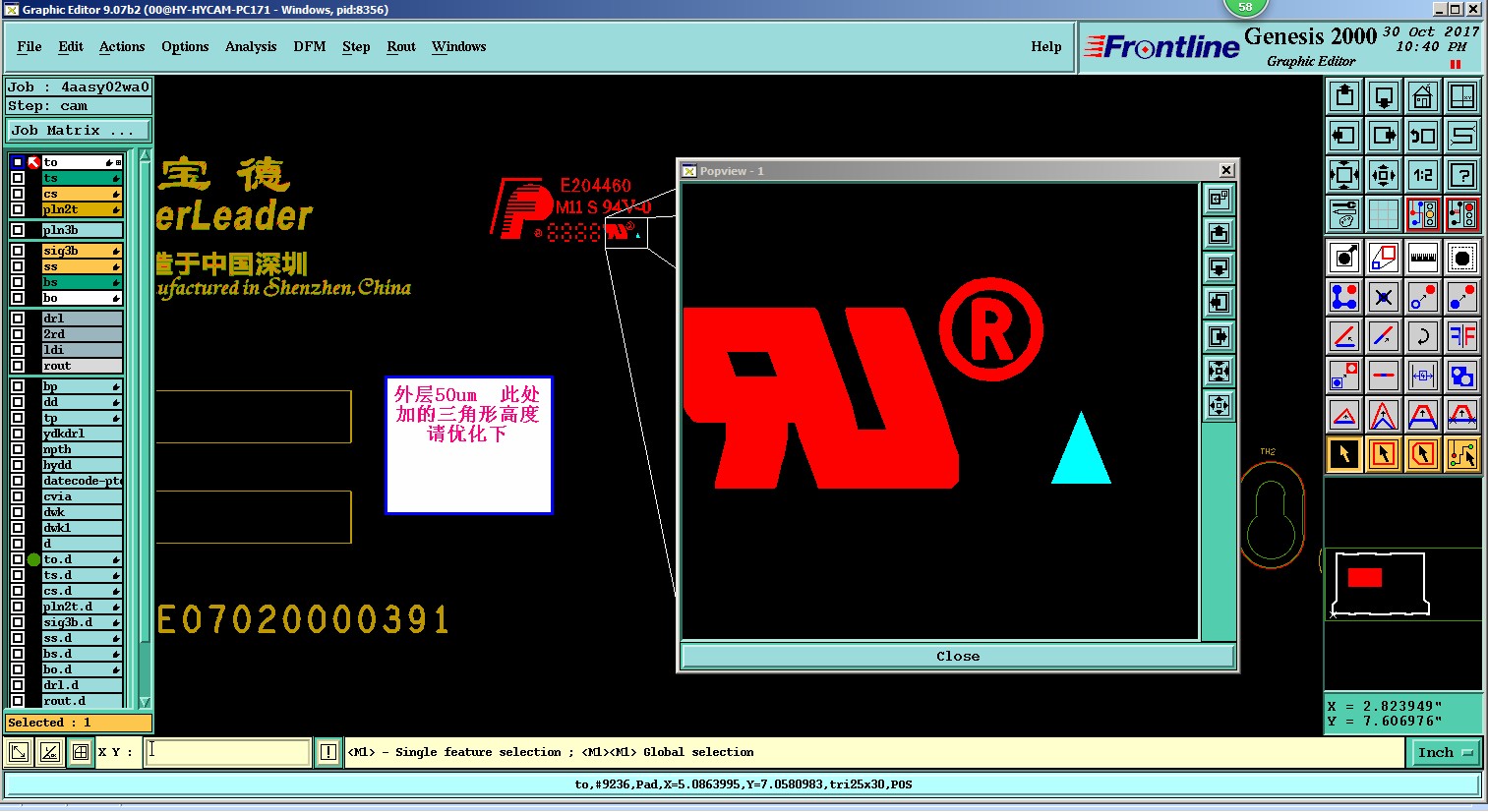Click the 1:2 scale icon
Image resolution: width=1488 pixels, height=812 pixels.
coord(1423,175)
